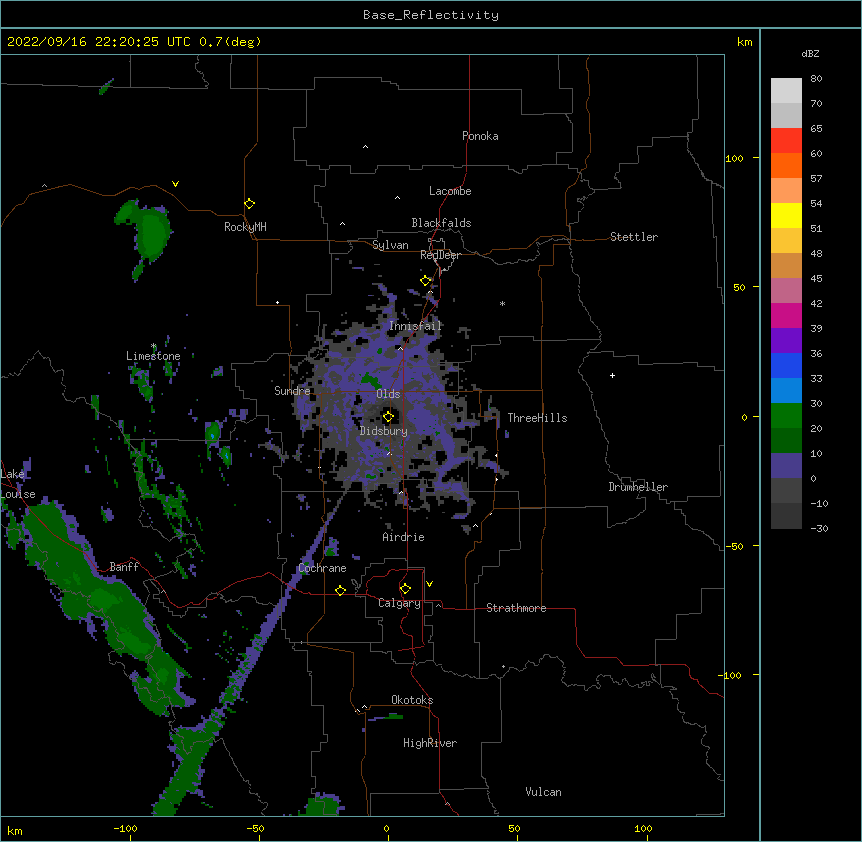Viewport: 862px width, 842px height.
Task: Click the yellow diamond marker above Calgary label
Action: pos(405,589)
